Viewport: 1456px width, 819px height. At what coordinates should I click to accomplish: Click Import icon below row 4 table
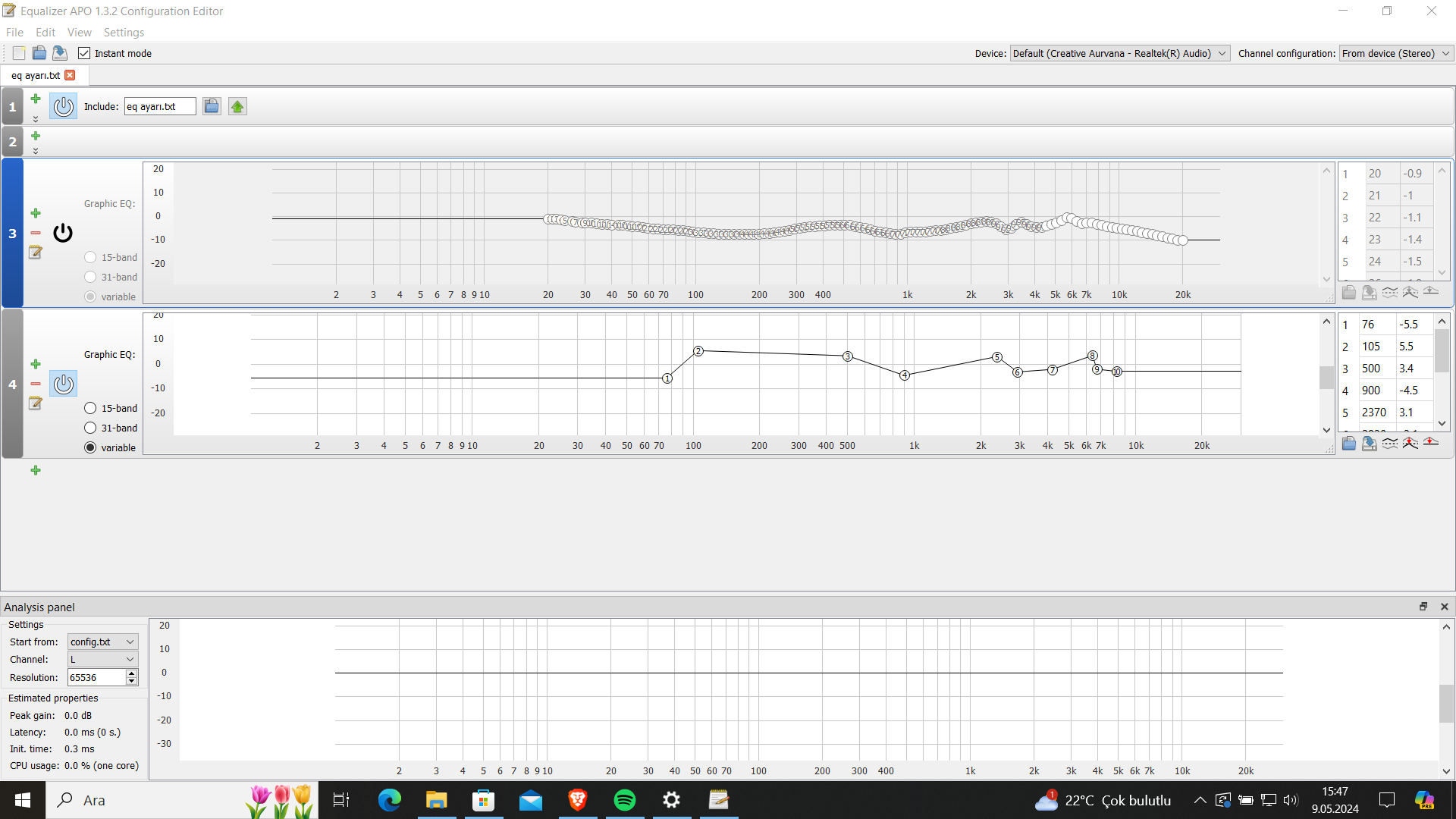tap(1348, 443)
